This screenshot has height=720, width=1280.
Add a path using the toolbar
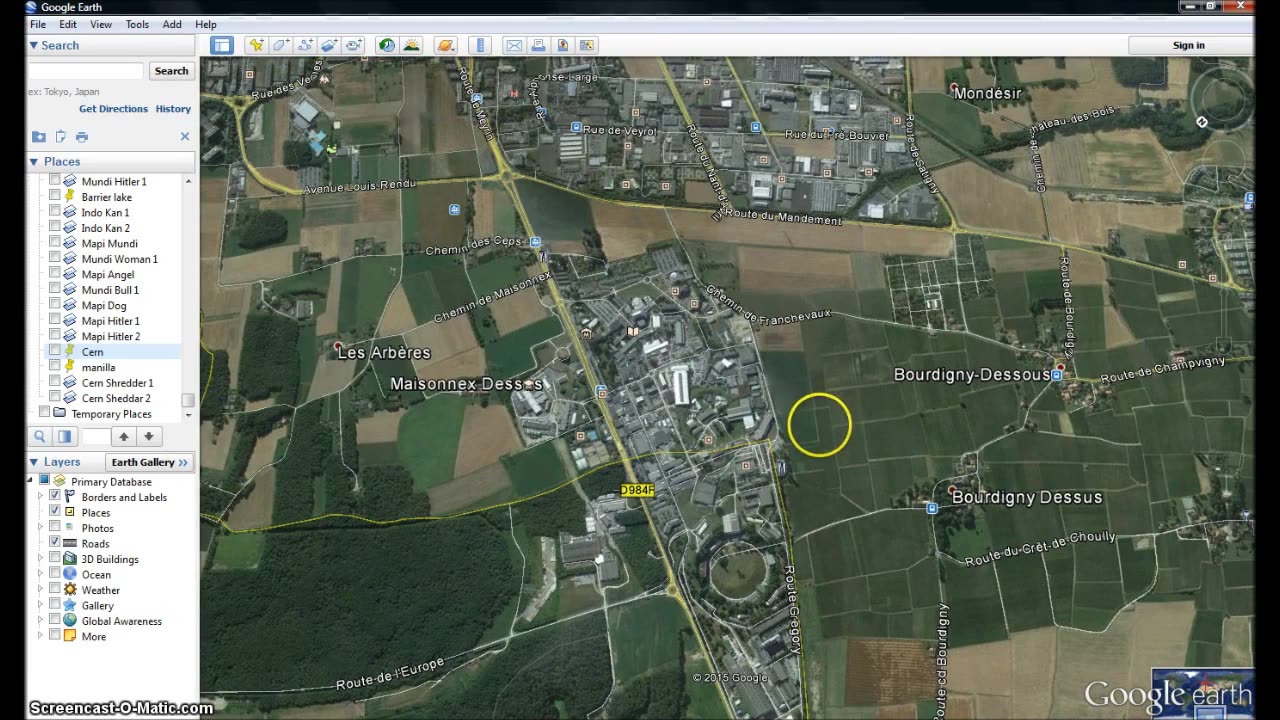(x=305, y=45)
